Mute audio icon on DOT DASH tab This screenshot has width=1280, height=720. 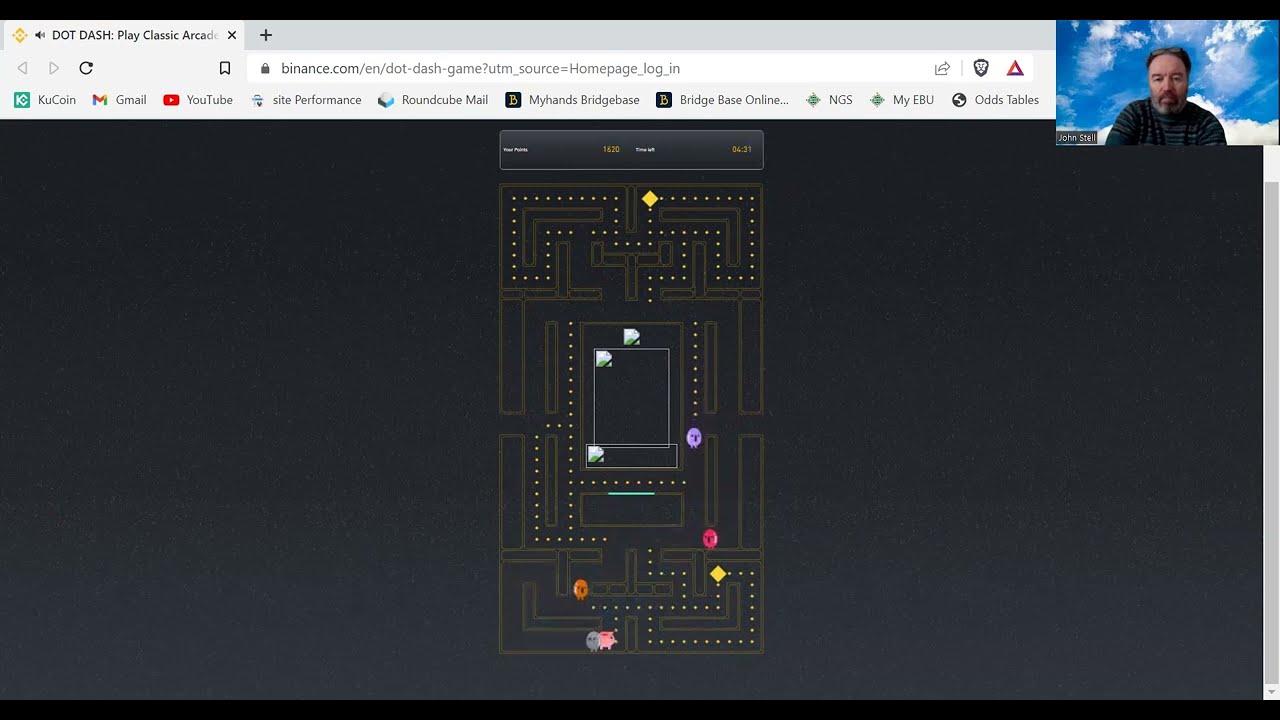click(x=40, y=35)
